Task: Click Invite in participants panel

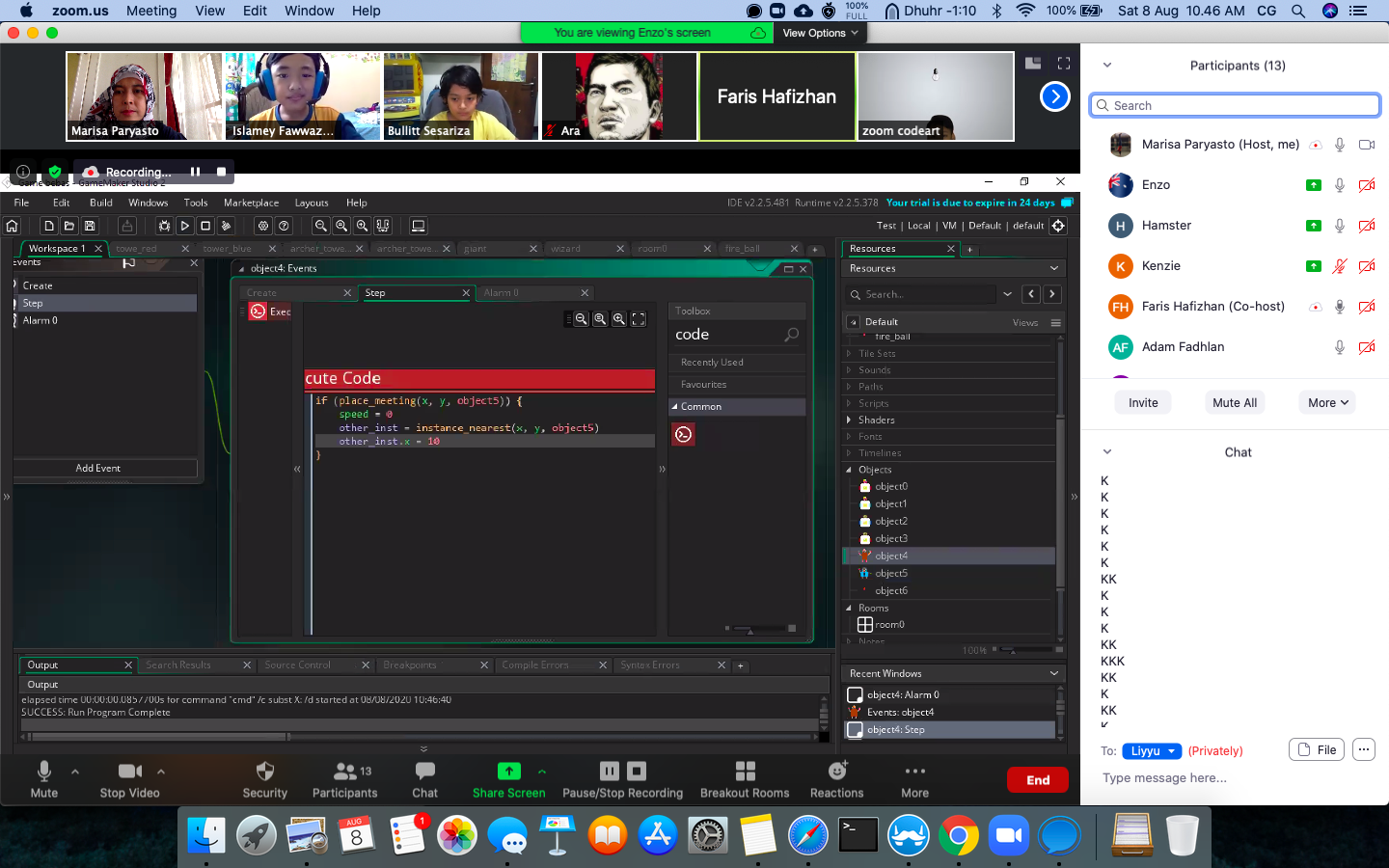Action: tap(1143, 403)
